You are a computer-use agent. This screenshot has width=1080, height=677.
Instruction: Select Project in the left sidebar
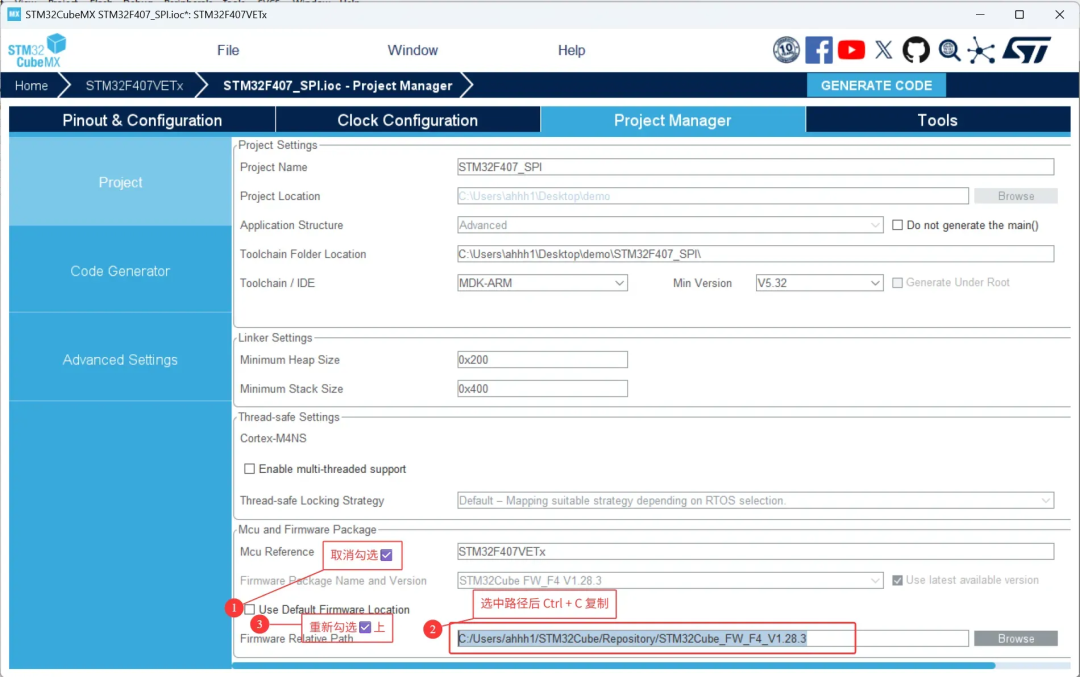click(x=121, y=183)
